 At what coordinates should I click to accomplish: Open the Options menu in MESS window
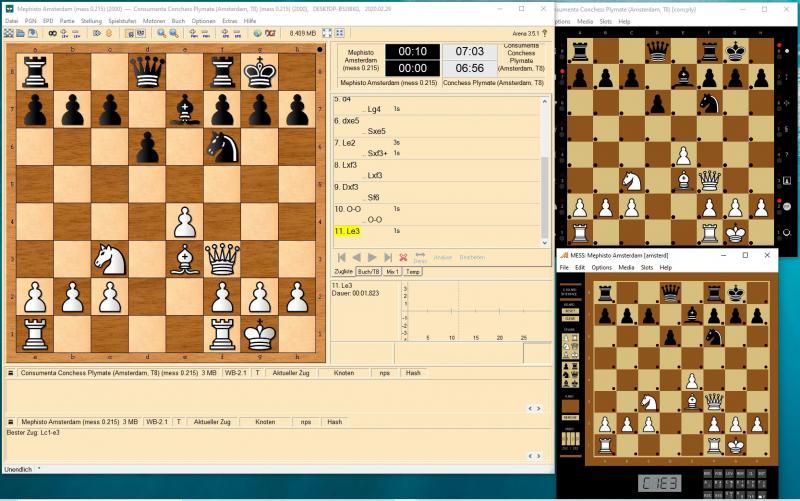[601, 268]
